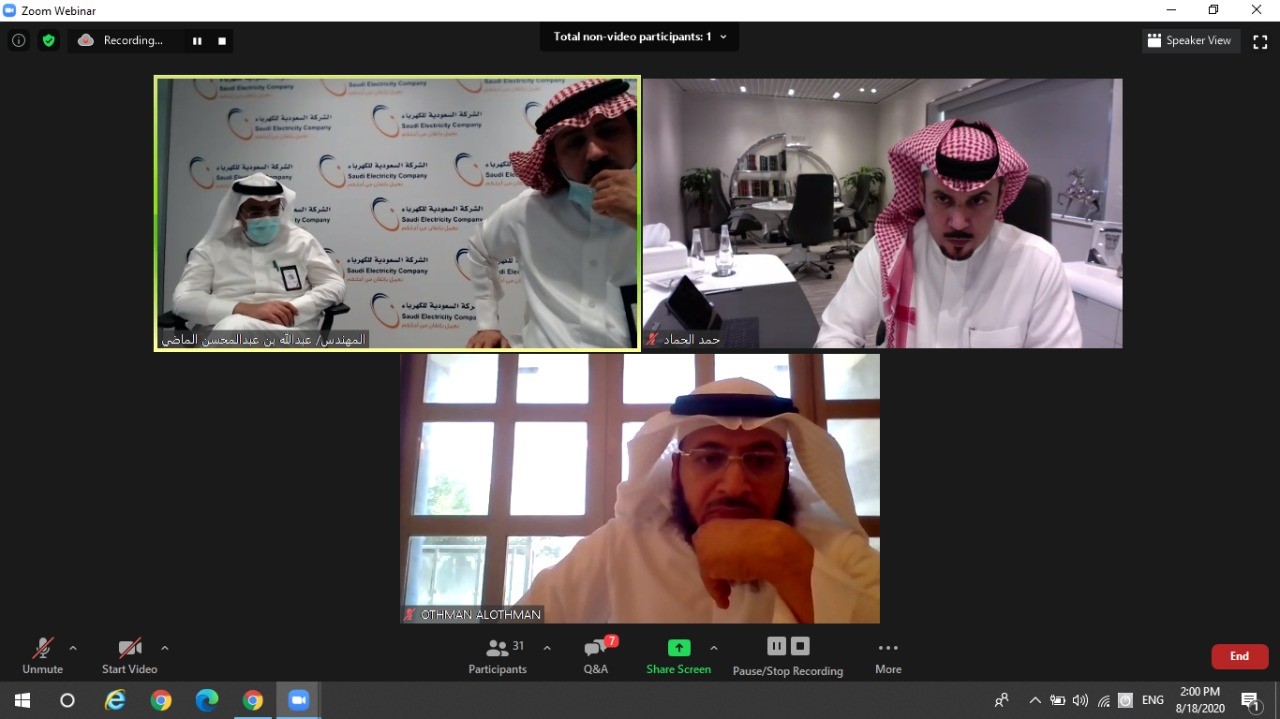1280x719 pixels.
Task: Click stop icon in bottom recording controls
Action: (800, 646)
